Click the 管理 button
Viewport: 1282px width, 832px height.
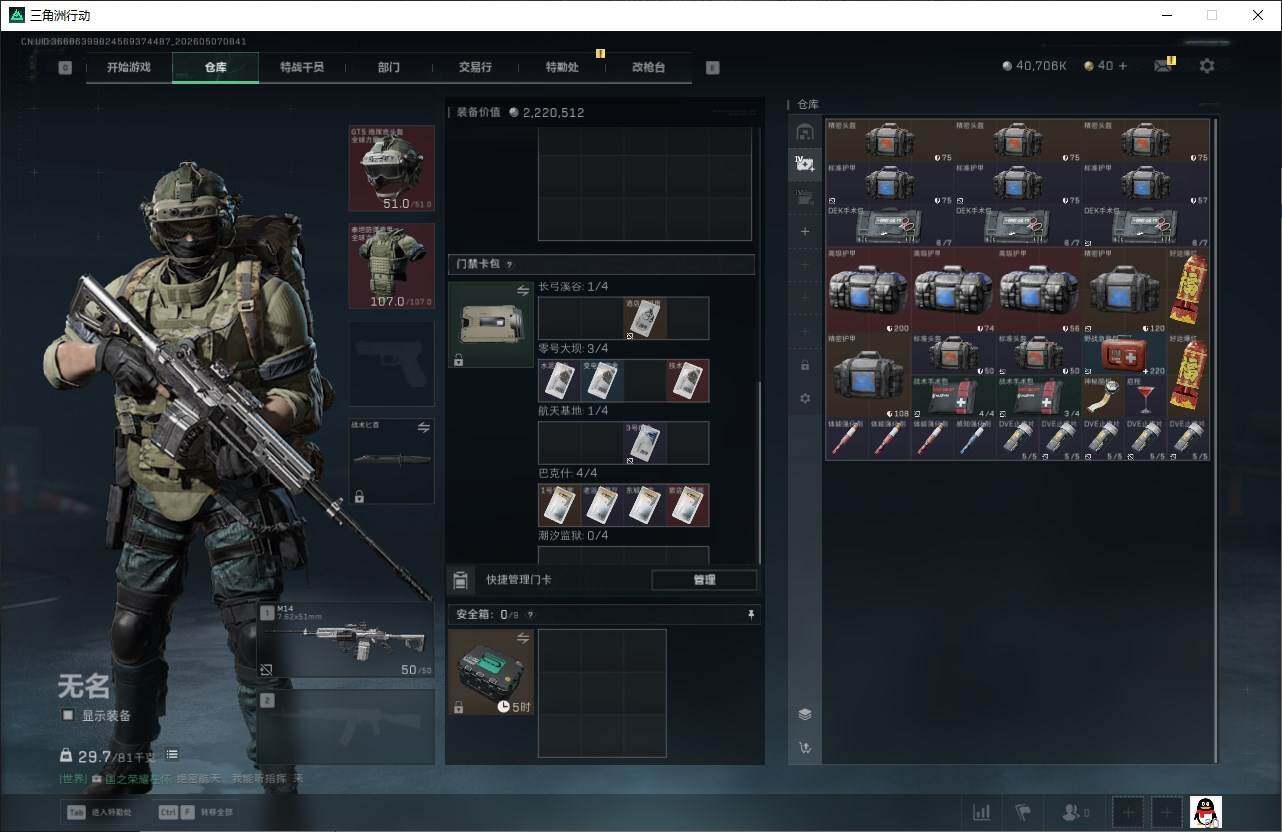704,580
